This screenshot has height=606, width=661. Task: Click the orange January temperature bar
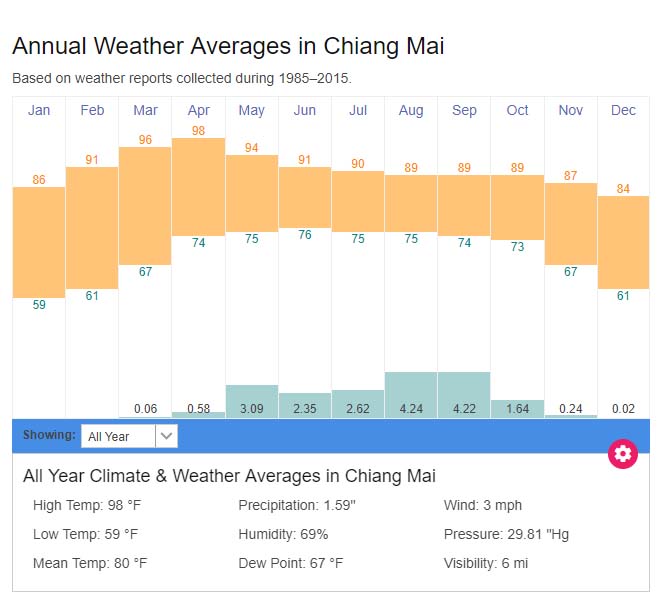pyautogui.click(x=39, y=242)
